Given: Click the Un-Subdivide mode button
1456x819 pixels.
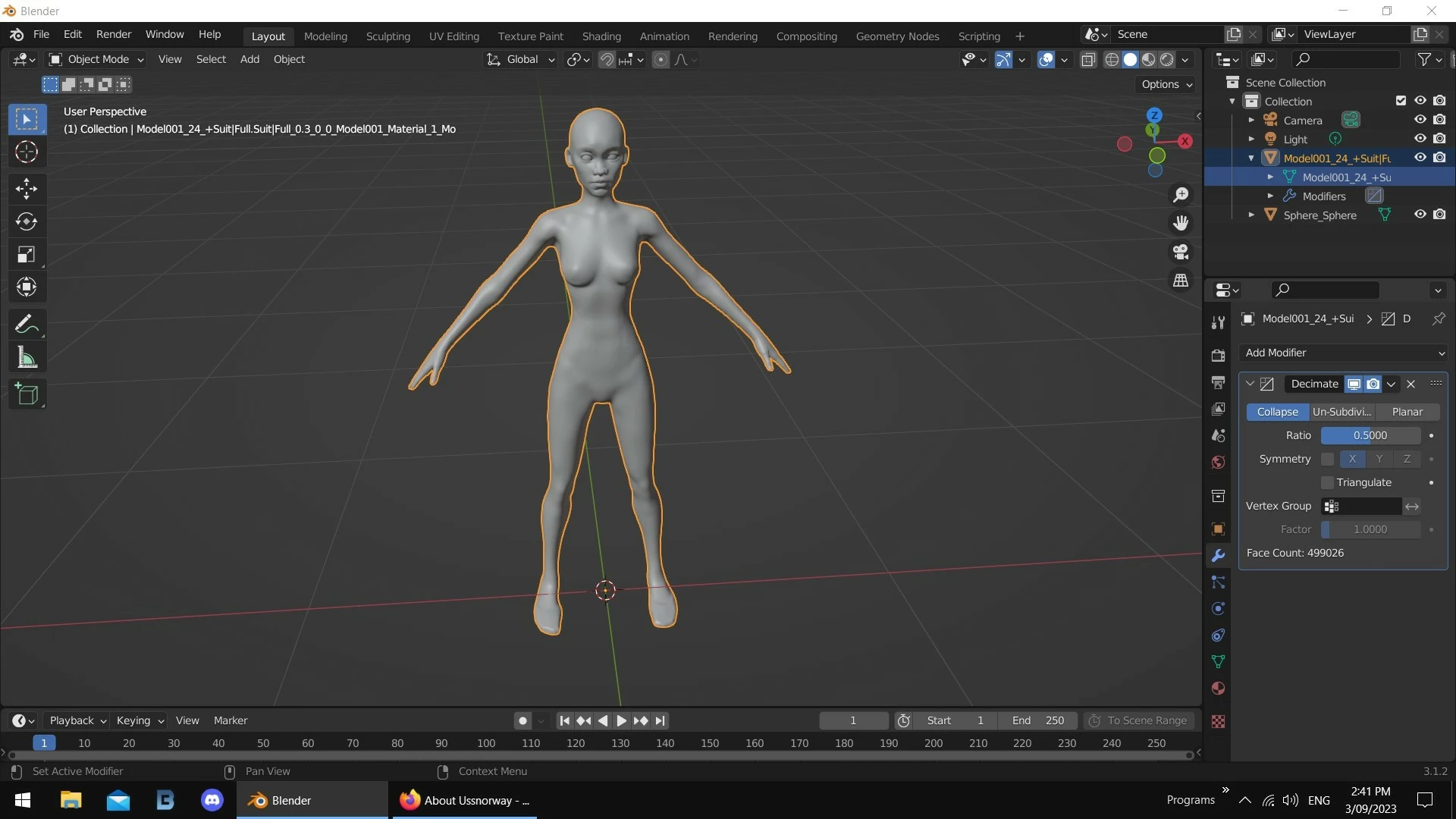Looking at the screenshot, I should (1341, 412).
